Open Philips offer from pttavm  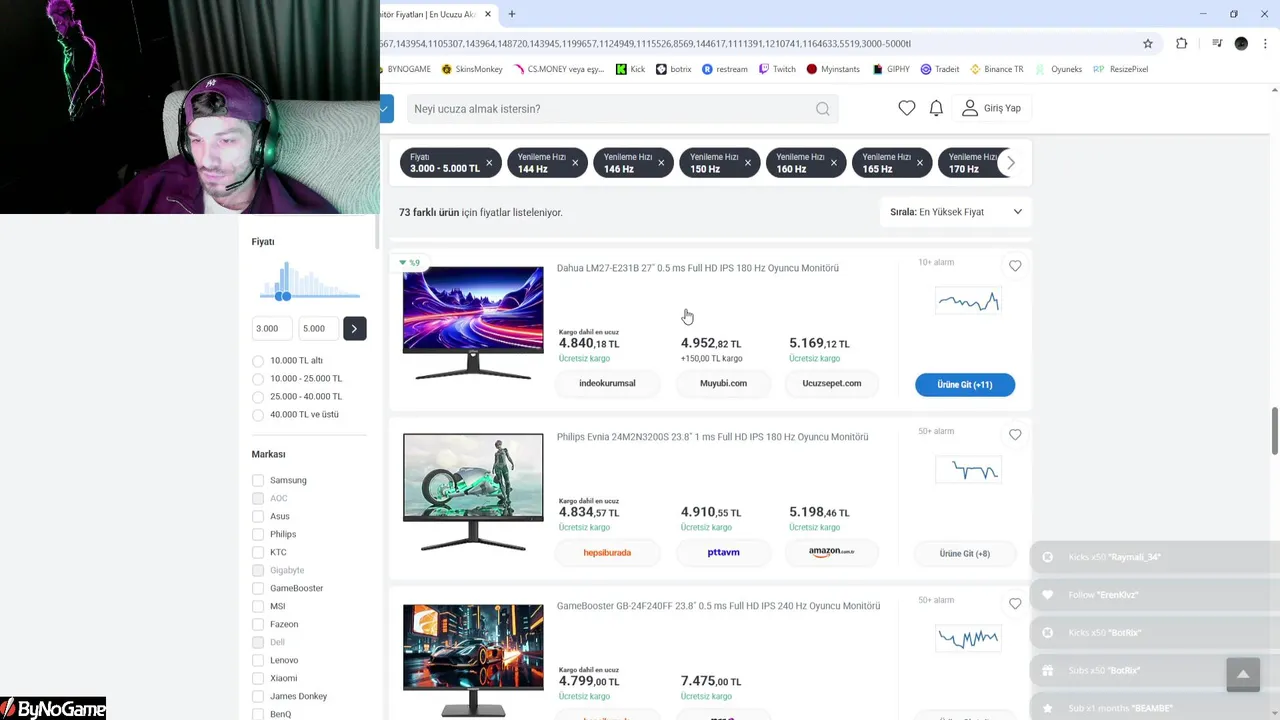(723, 552)
